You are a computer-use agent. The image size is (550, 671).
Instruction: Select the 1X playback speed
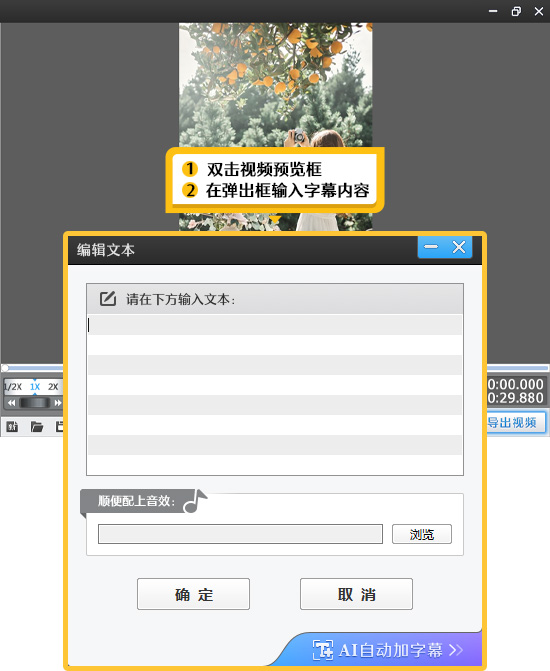tap(35, 387)
